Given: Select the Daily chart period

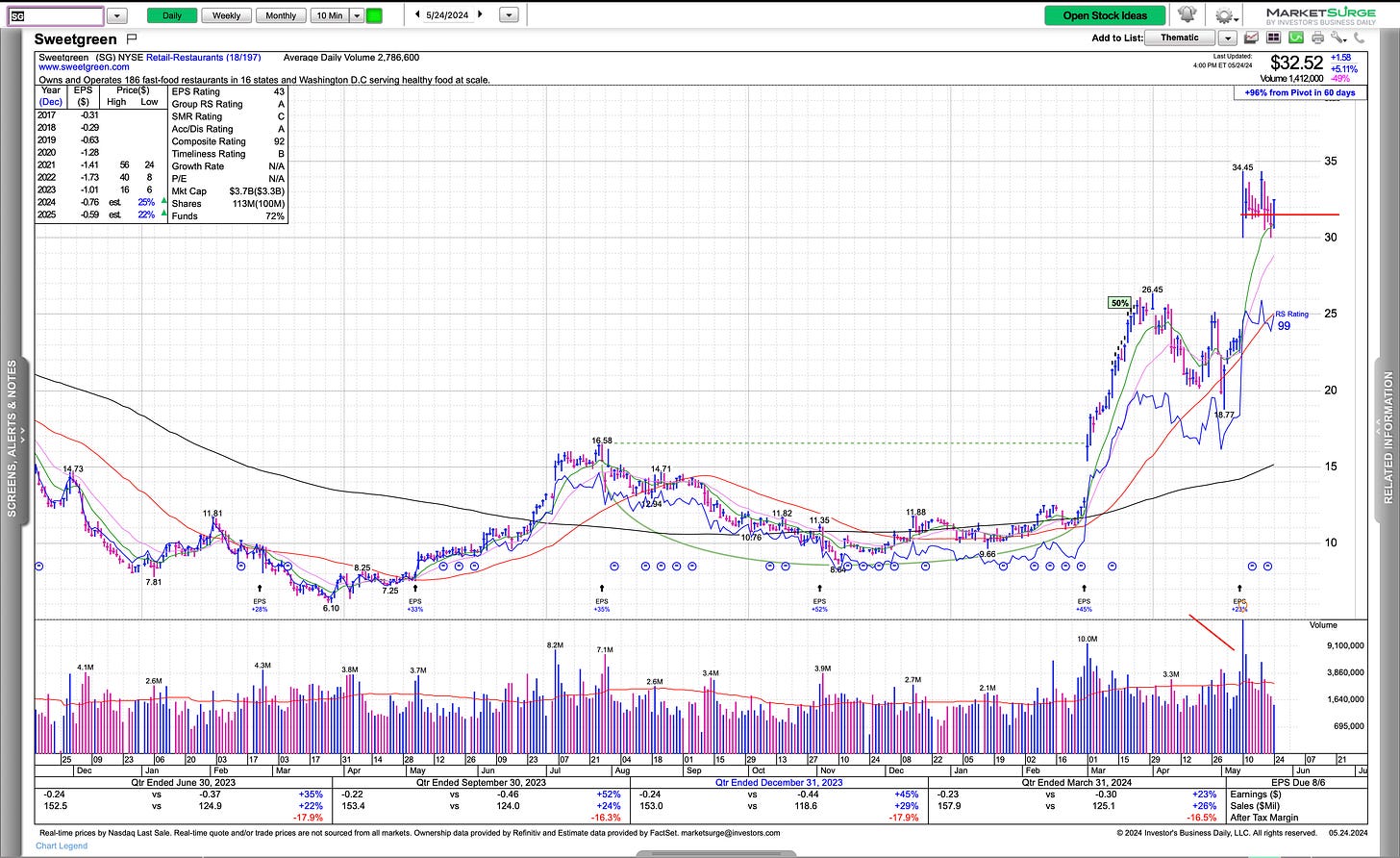Looking at the screenshot, I should pyautogui.click(x=172, y=15).
